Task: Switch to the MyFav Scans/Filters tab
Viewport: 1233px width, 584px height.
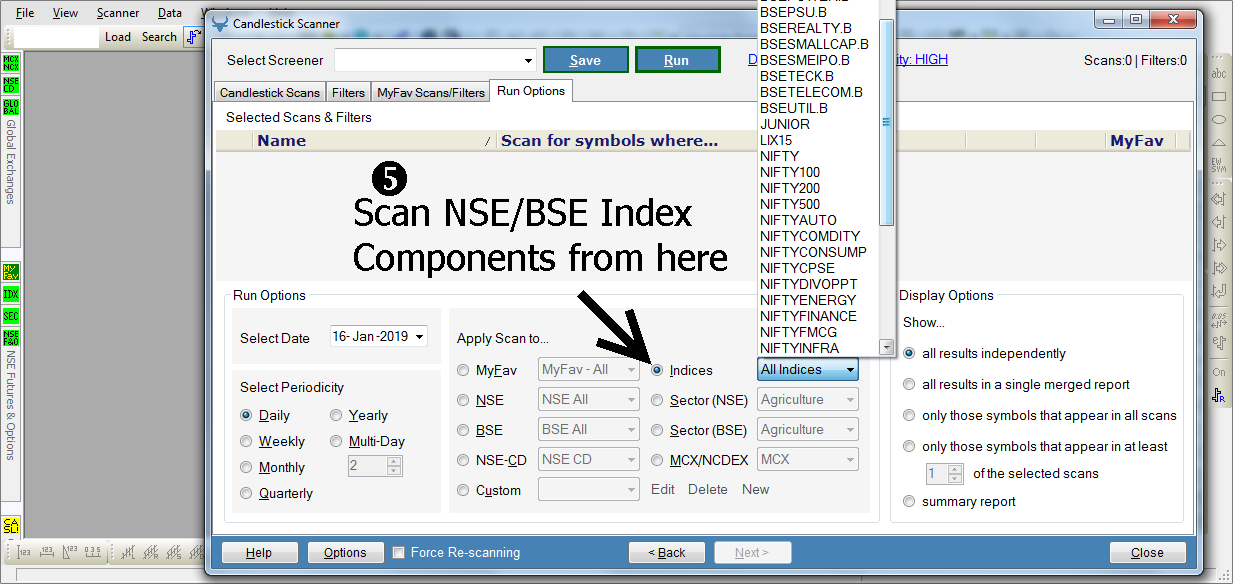Action: [431, 92]
